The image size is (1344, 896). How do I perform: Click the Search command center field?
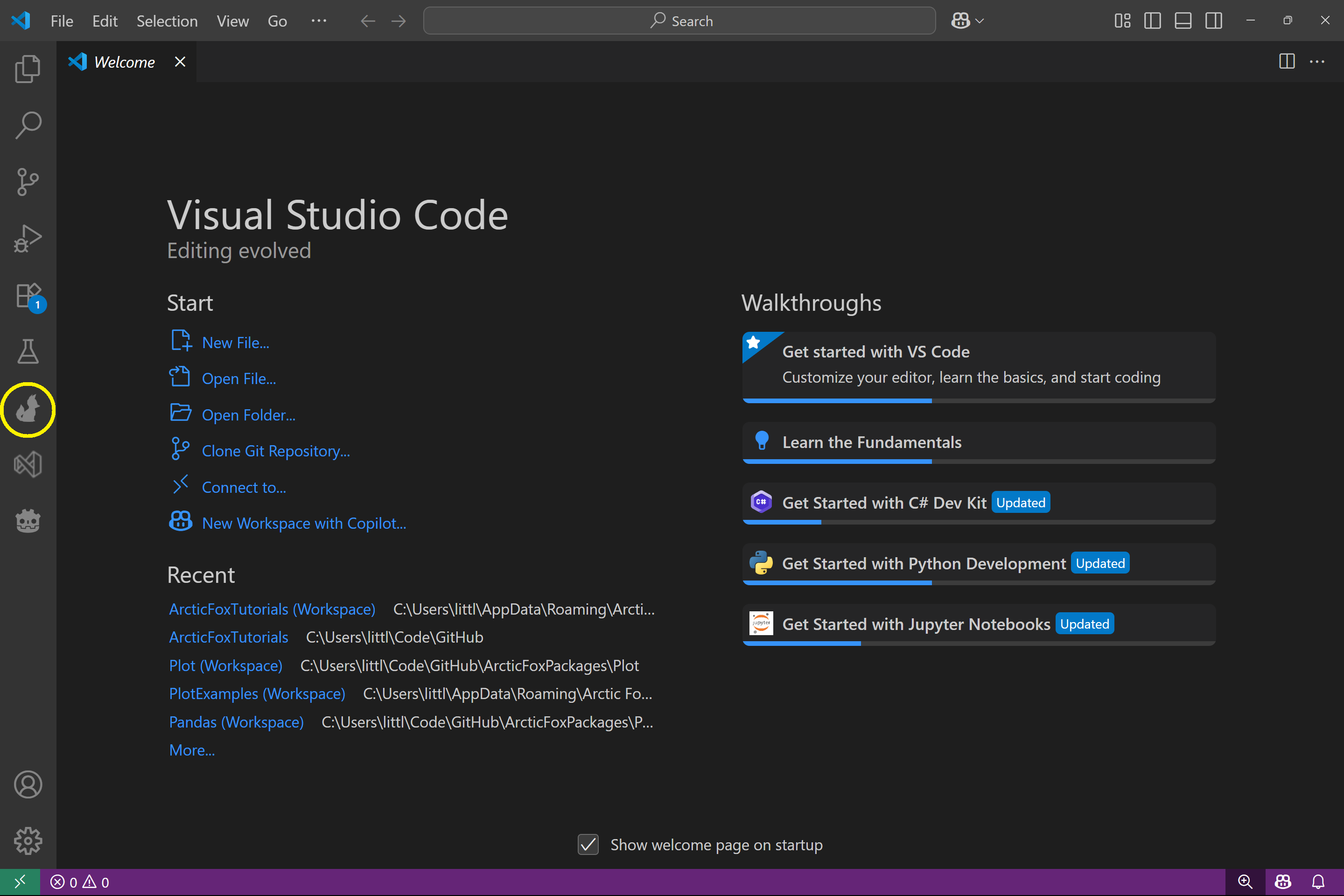679,21
